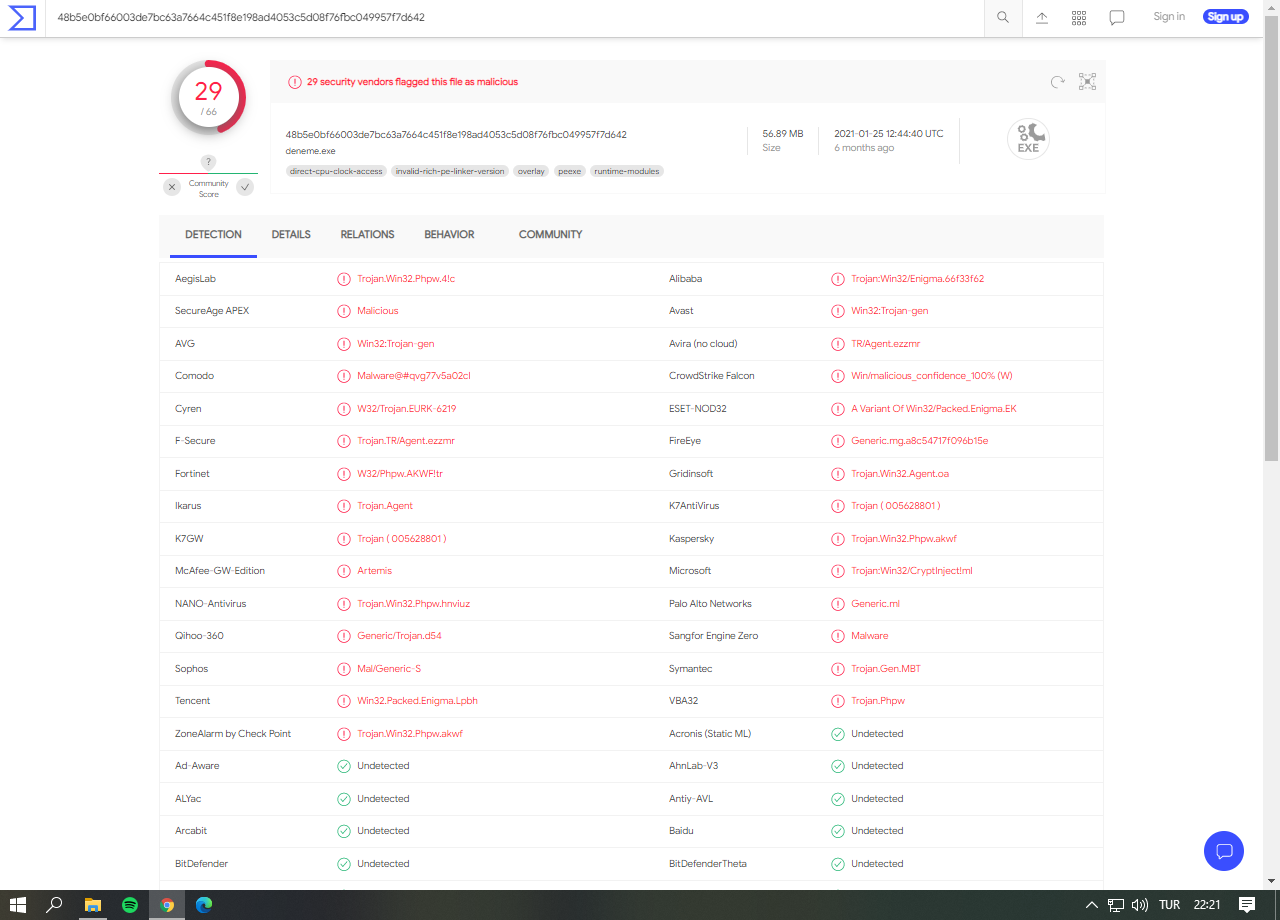
Task: Click the Fortinet result W32/Phpw.AKWF!tr
Action: click(400, 474)
